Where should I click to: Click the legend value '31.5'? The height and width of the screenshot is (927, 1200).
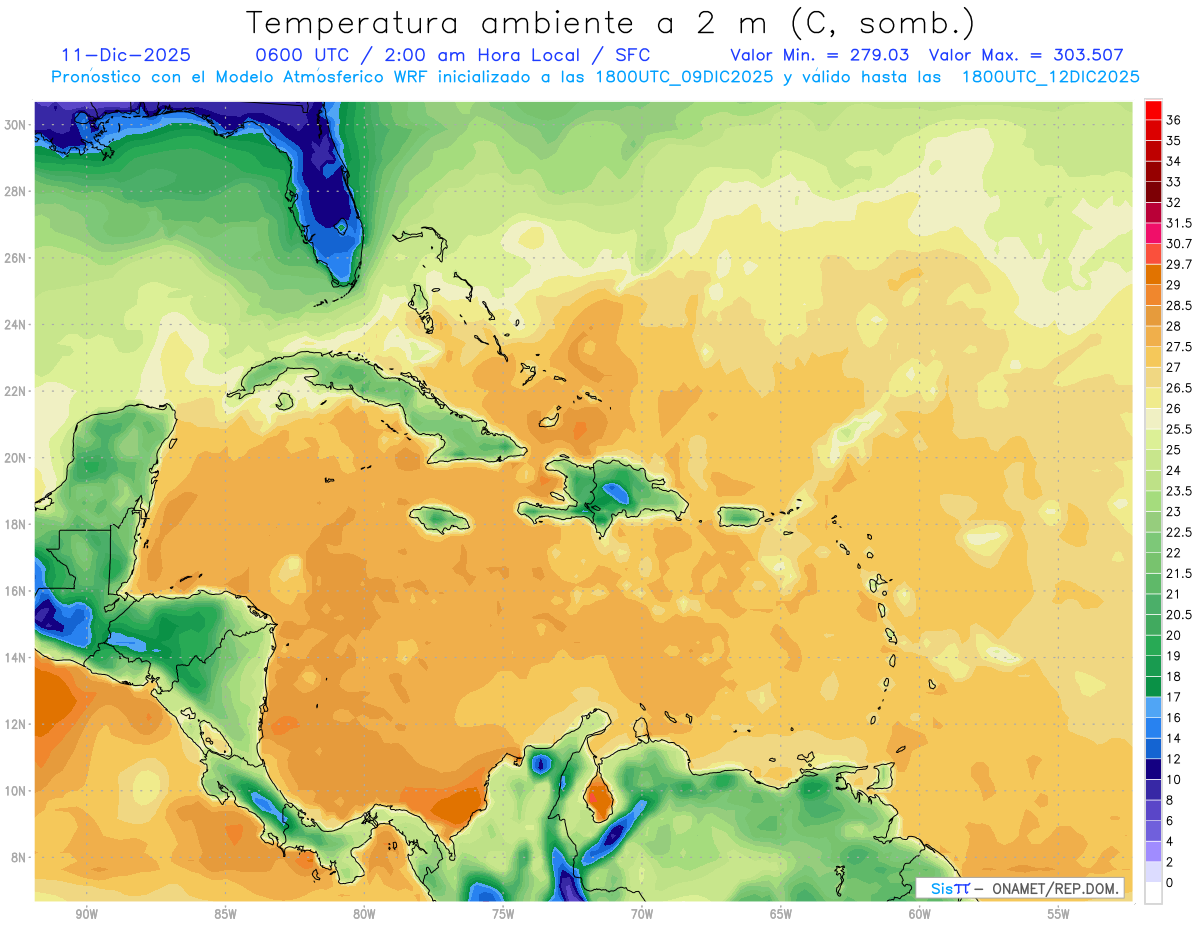(x=1179, y=223)
